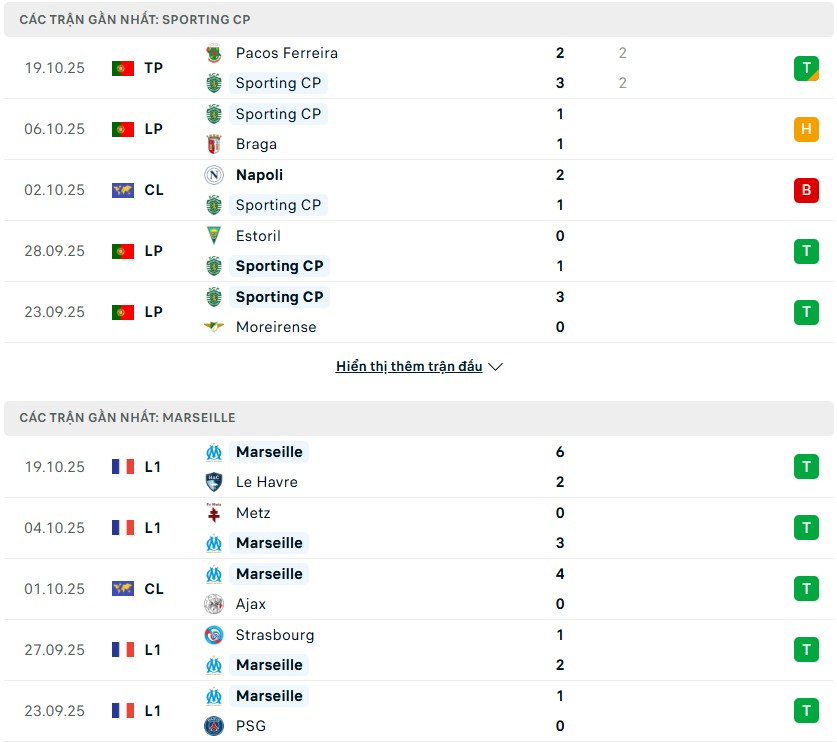Click the red B badge for the Napoli match
Screen dimensions: 837x743
(806, 190)
